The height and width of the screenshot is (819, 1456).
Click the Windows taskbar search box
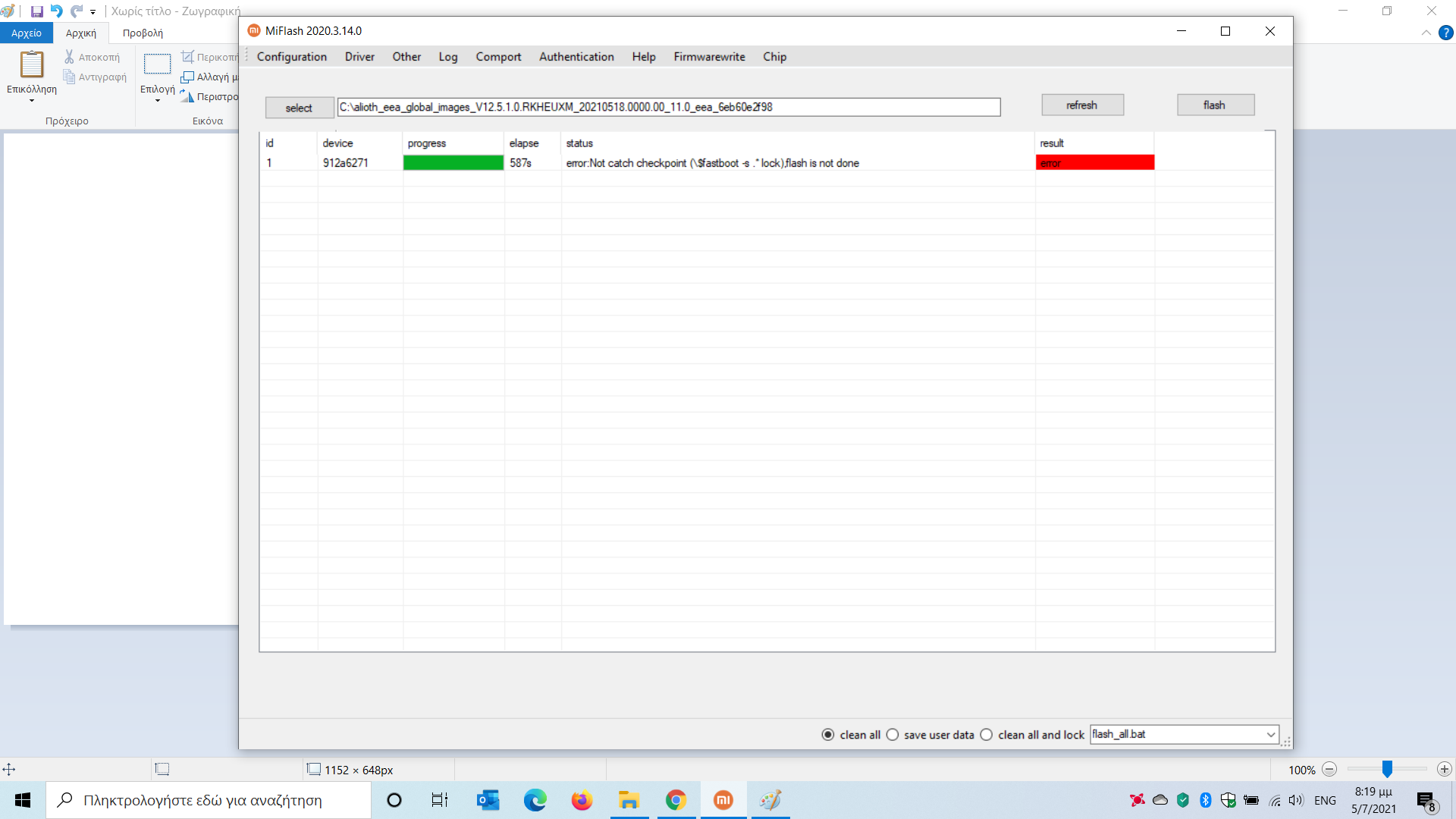coord(209,800)
